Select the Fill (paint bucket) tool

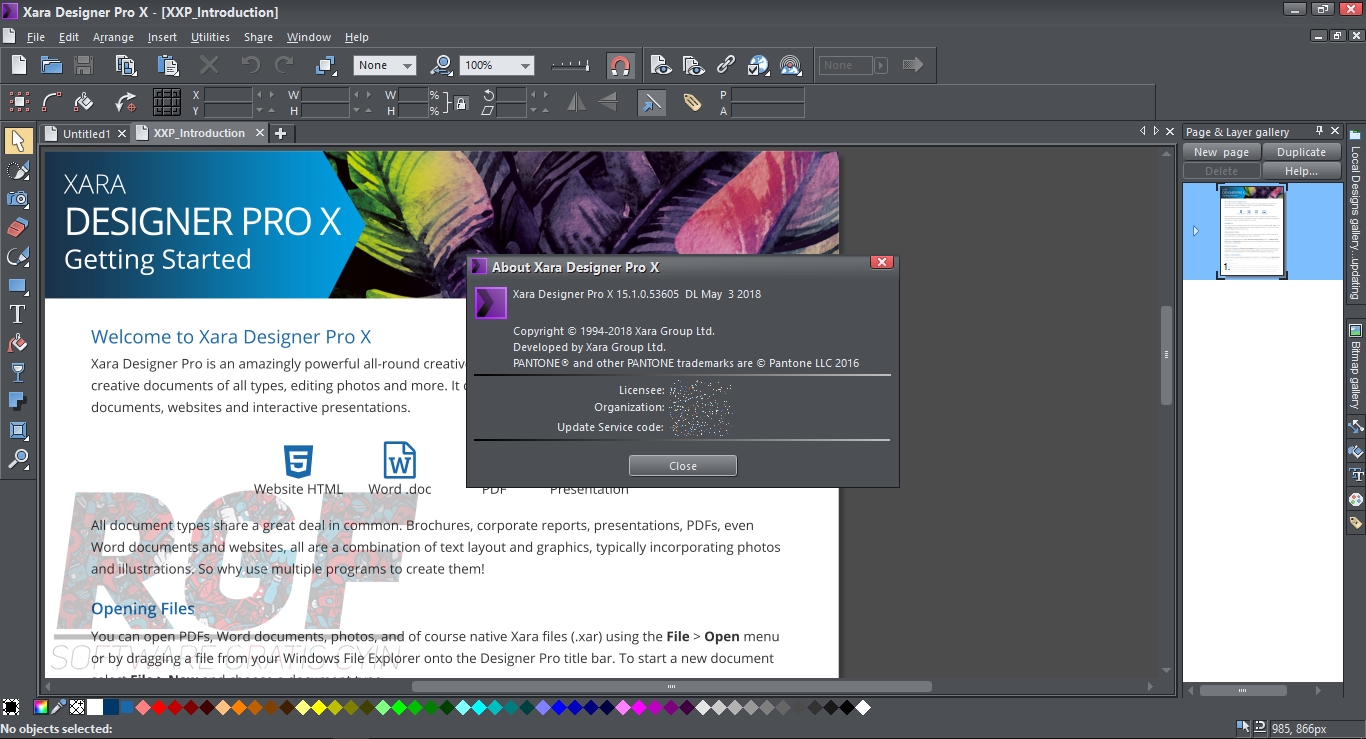17,343
